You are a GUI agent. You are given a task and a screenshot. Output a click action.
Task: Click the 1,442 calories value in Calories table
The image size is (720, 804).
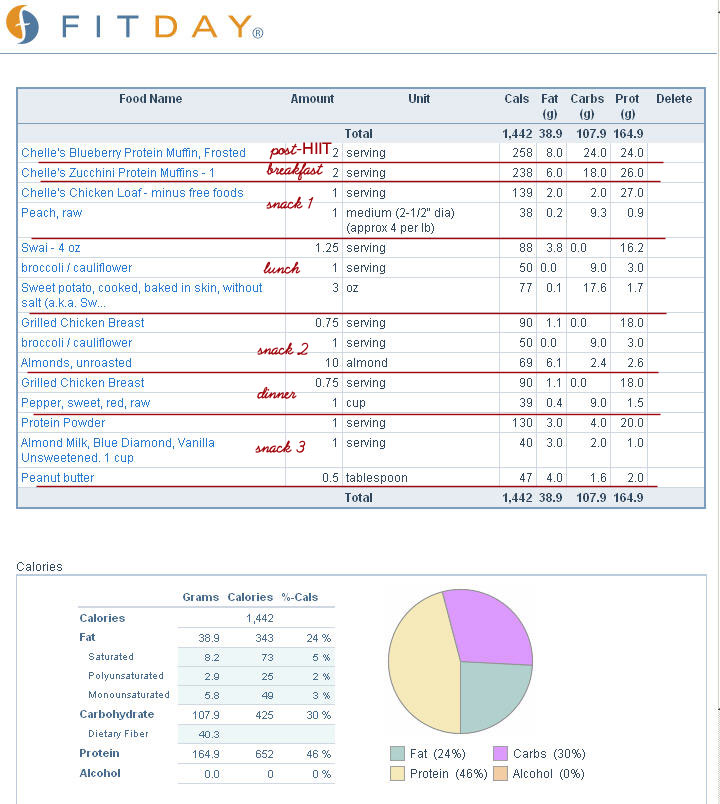(259, 618)
